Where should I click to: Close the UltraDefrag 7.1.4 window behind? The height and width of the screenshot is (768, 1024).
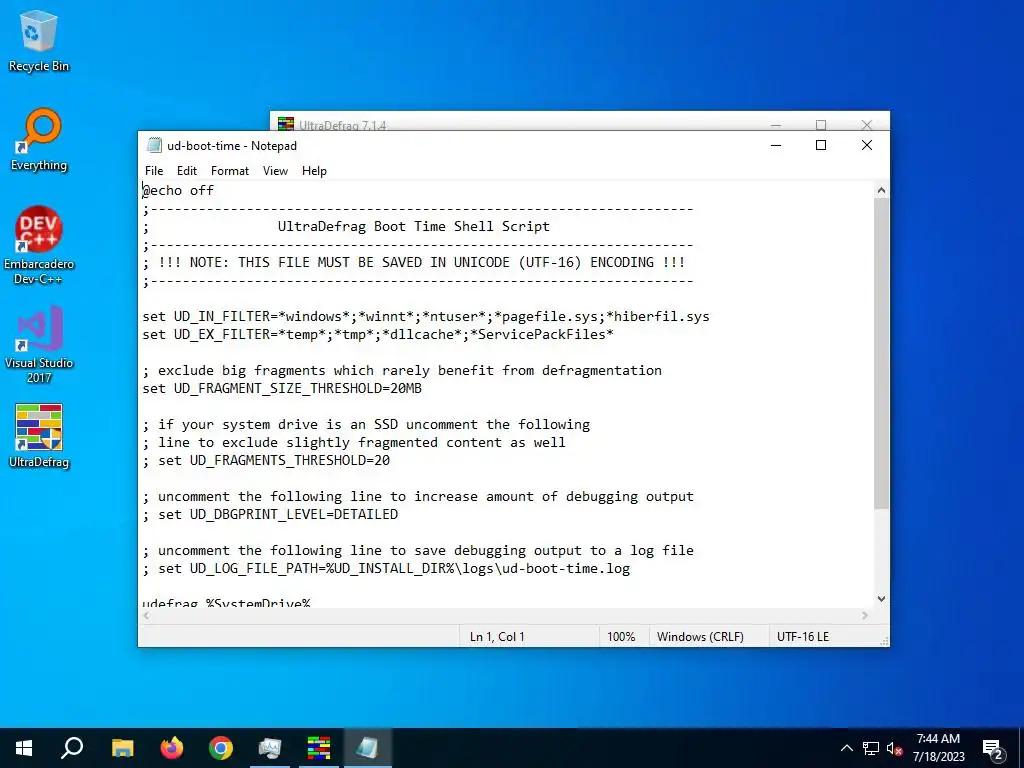(x=867, y=123)
